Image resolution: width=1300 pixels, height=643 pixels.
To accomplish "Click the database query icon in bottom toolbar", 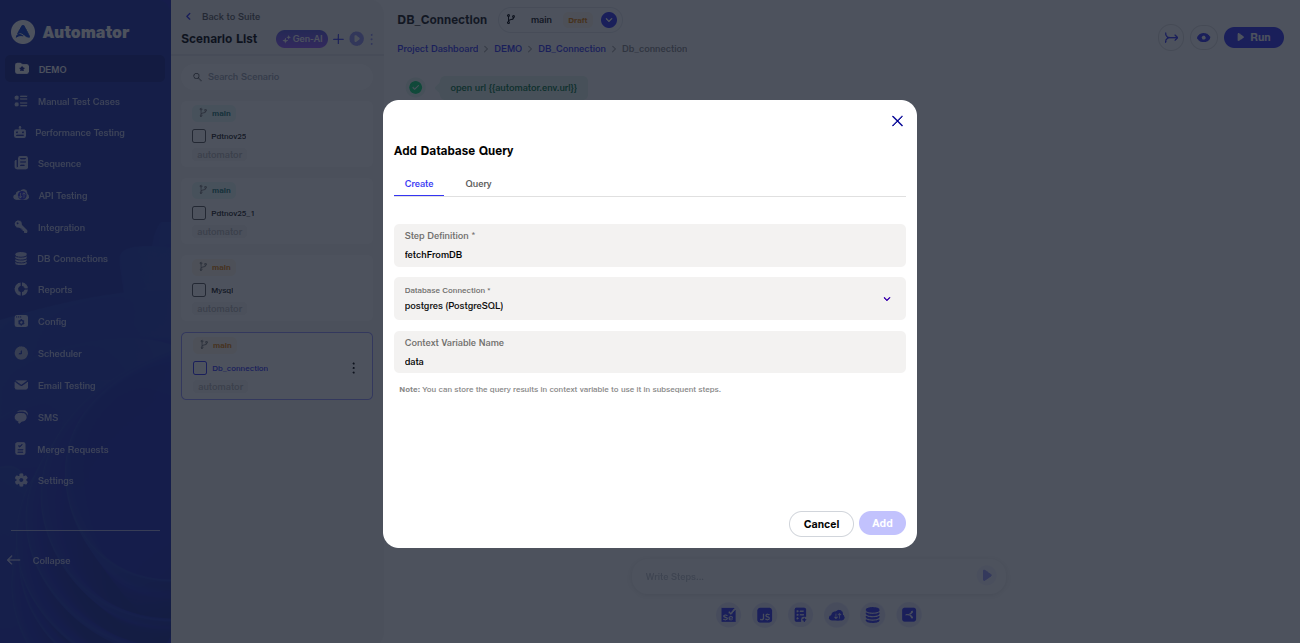I will tap(873, 615).
